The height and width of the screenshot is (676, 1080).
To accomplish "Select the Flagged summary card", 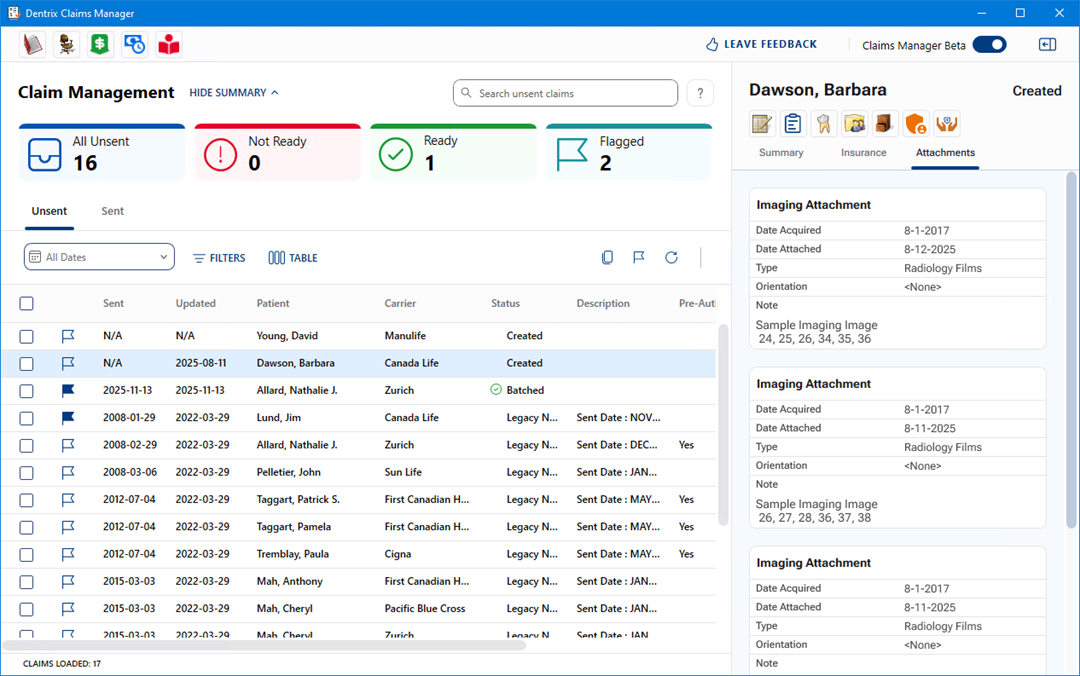I will pyautogui.click(x=628, y=153).
